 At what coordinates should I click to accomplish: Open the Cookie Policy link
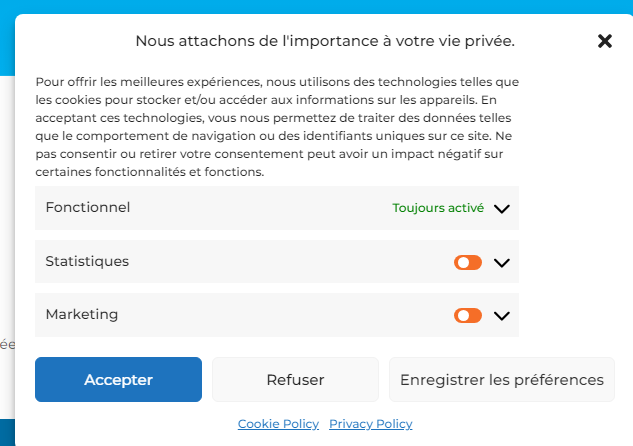pos(278,424)
